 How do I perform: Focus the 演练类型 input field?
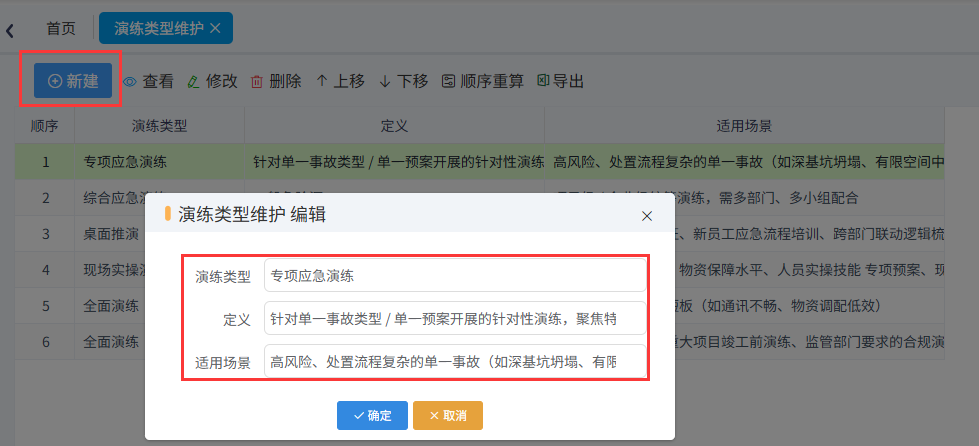pos(455,275)
